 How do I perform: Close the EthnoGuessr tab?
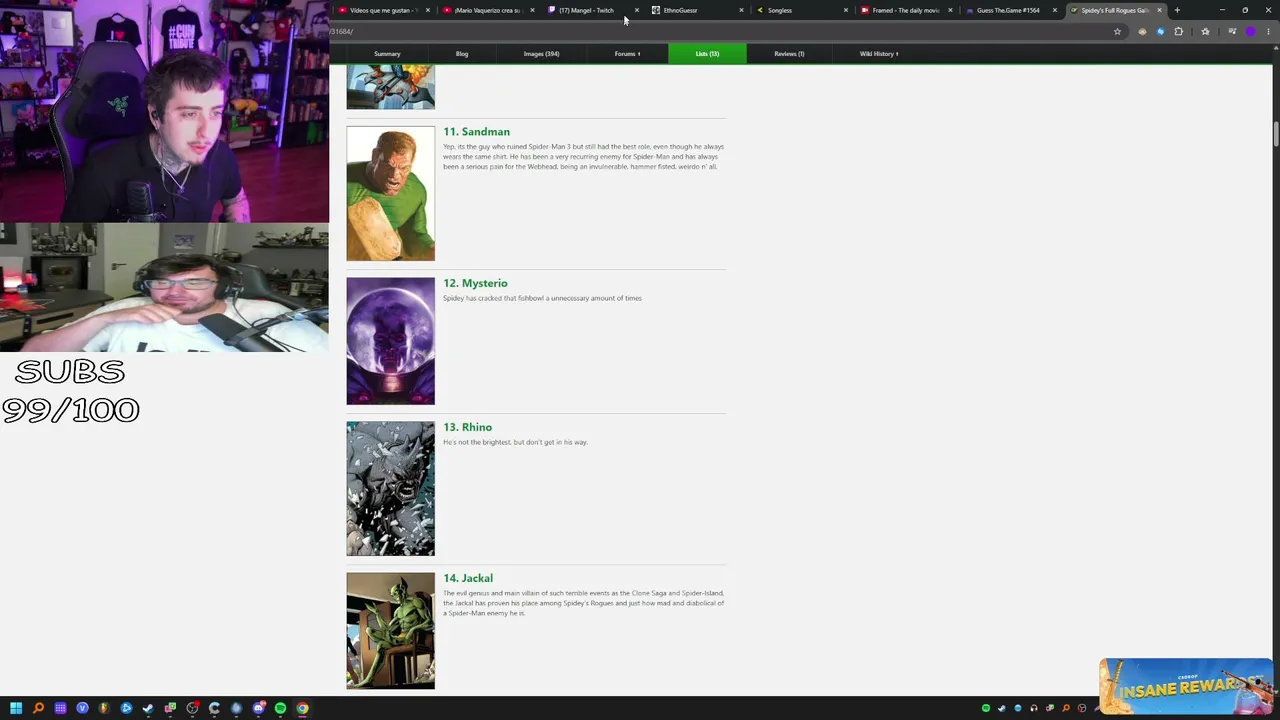coord(741,10)
